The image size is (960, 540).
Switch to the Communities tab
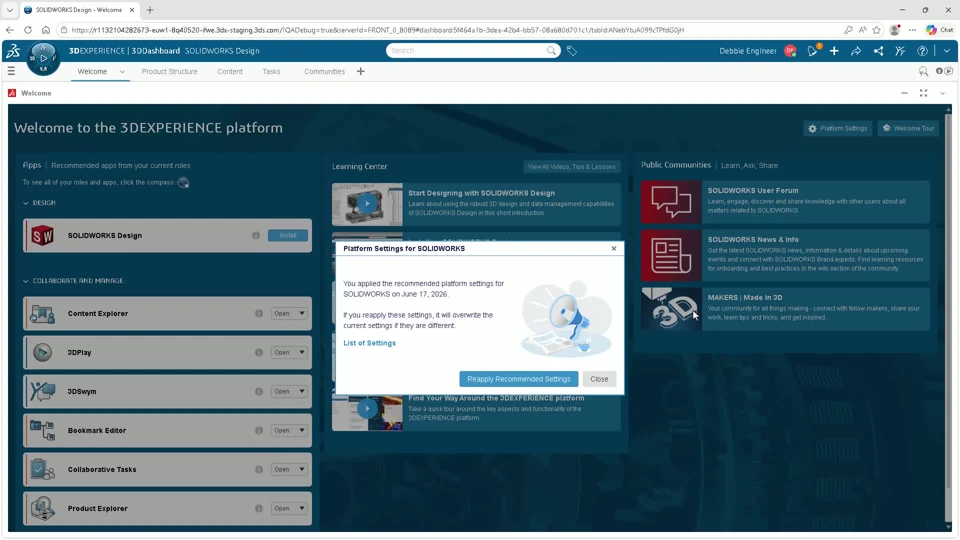point(324,72)
